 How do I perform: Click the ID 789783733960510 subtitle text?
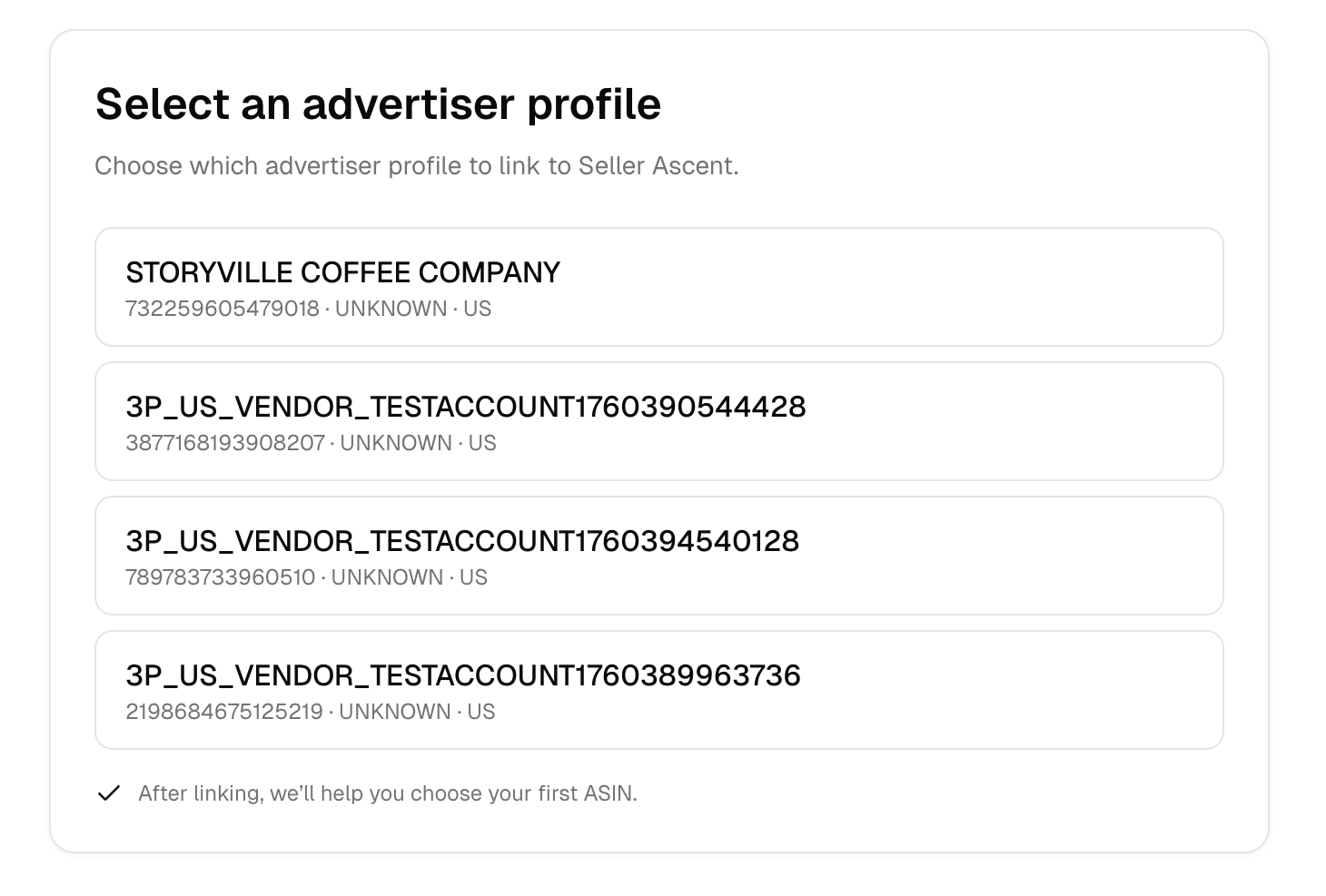click(x=221, y=577)
